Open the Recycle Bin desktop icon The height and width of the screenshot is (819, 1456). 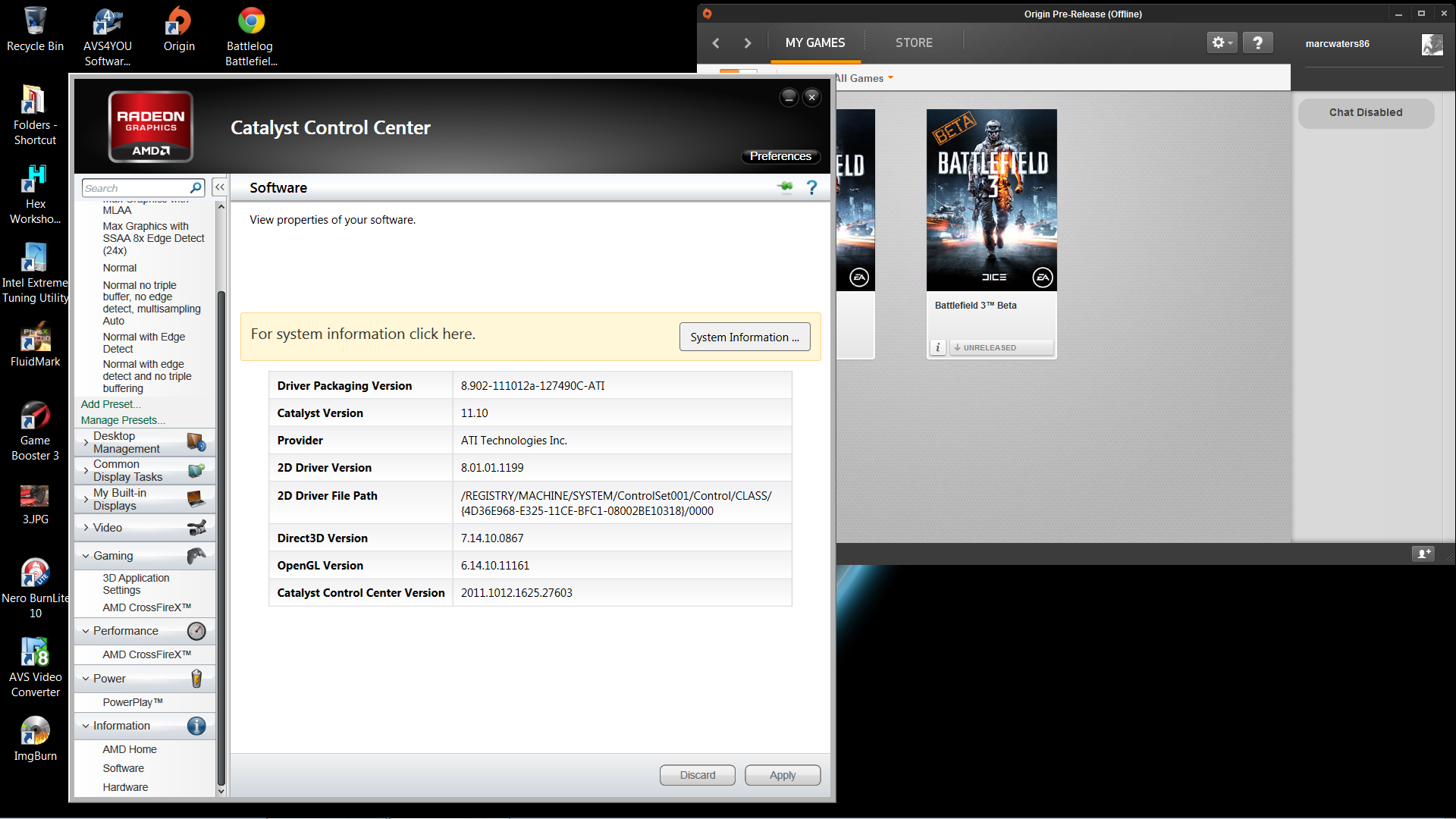point(35,30)
